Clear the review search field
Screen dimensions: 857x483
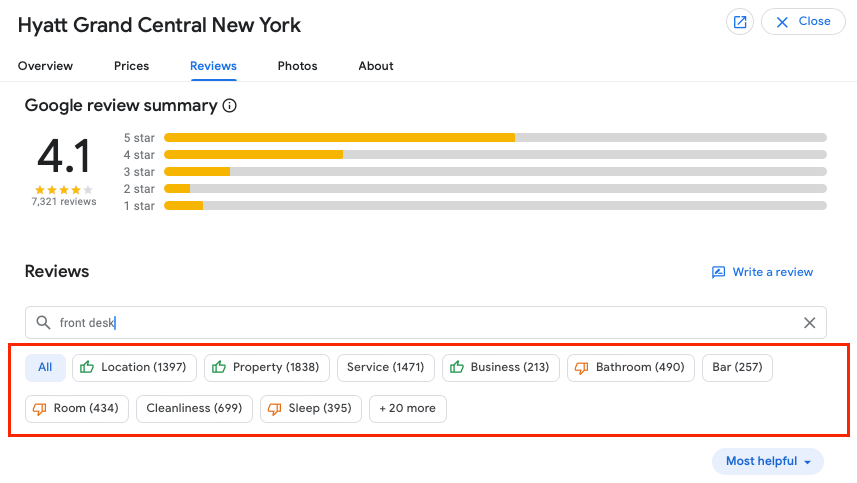tap(809, 323)
